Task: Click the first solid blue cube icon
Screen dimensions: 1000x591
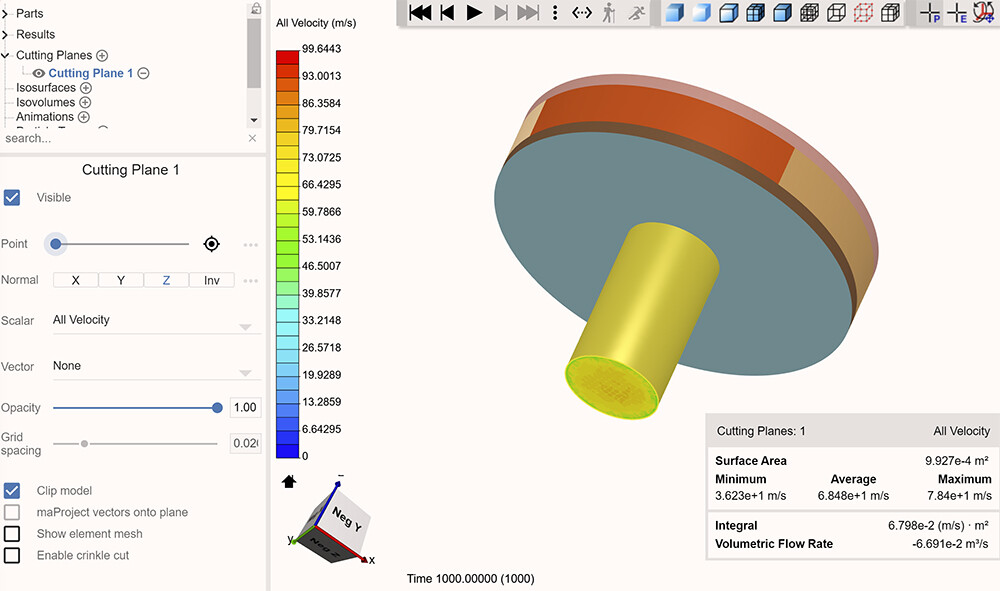Action: pos(674,13)
